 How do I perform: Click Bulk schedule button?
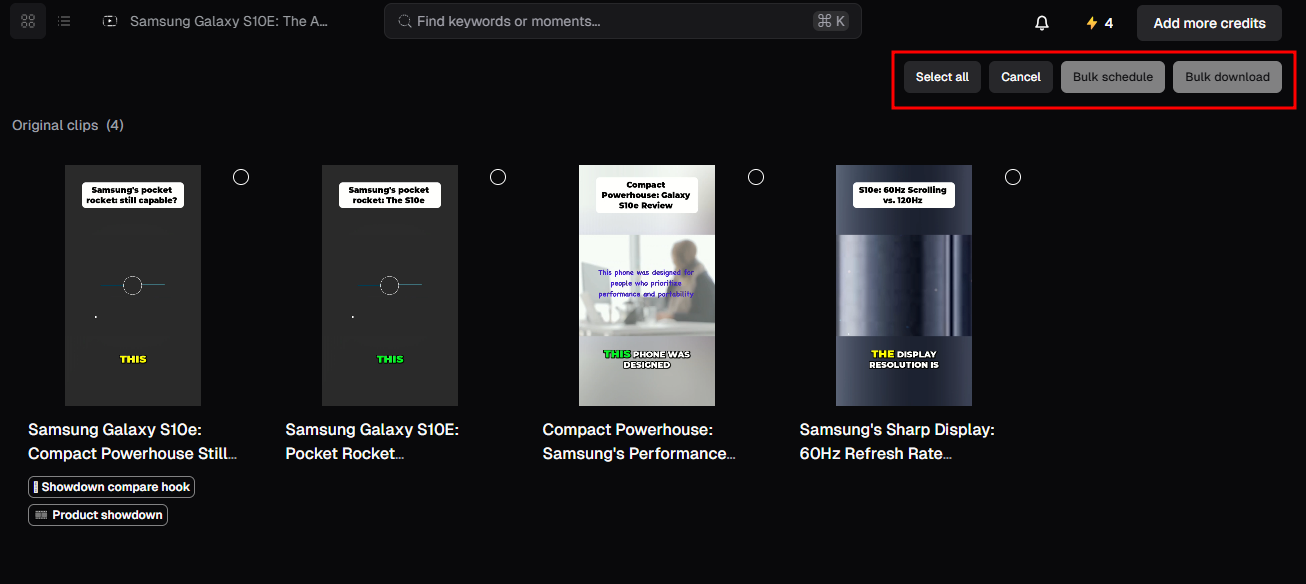pyautogui.click(x=1113, y=77)
